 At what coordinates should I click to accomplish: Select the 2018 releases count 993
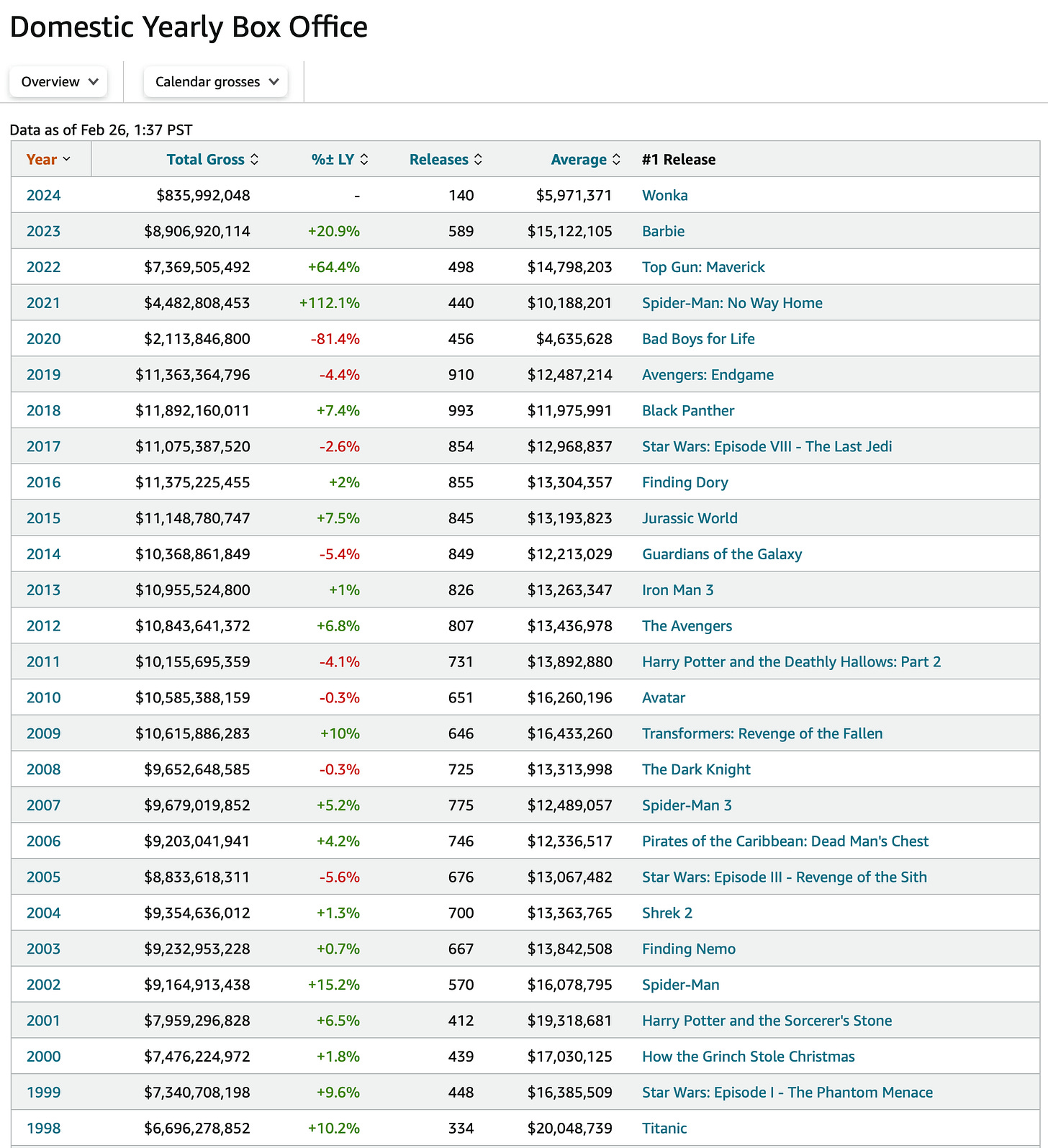point(461,411)
